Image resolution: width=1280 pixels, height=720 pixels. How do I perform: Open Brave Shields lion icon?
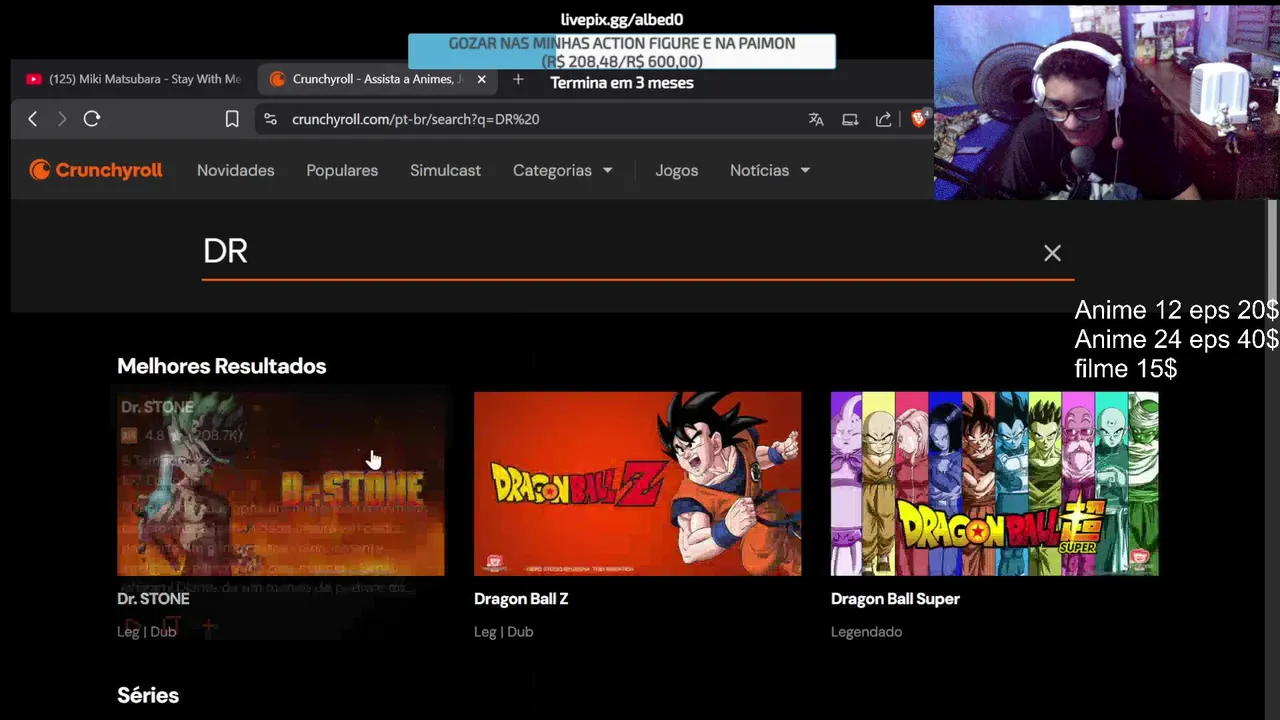pyautogui.click(x=919, y=118)
